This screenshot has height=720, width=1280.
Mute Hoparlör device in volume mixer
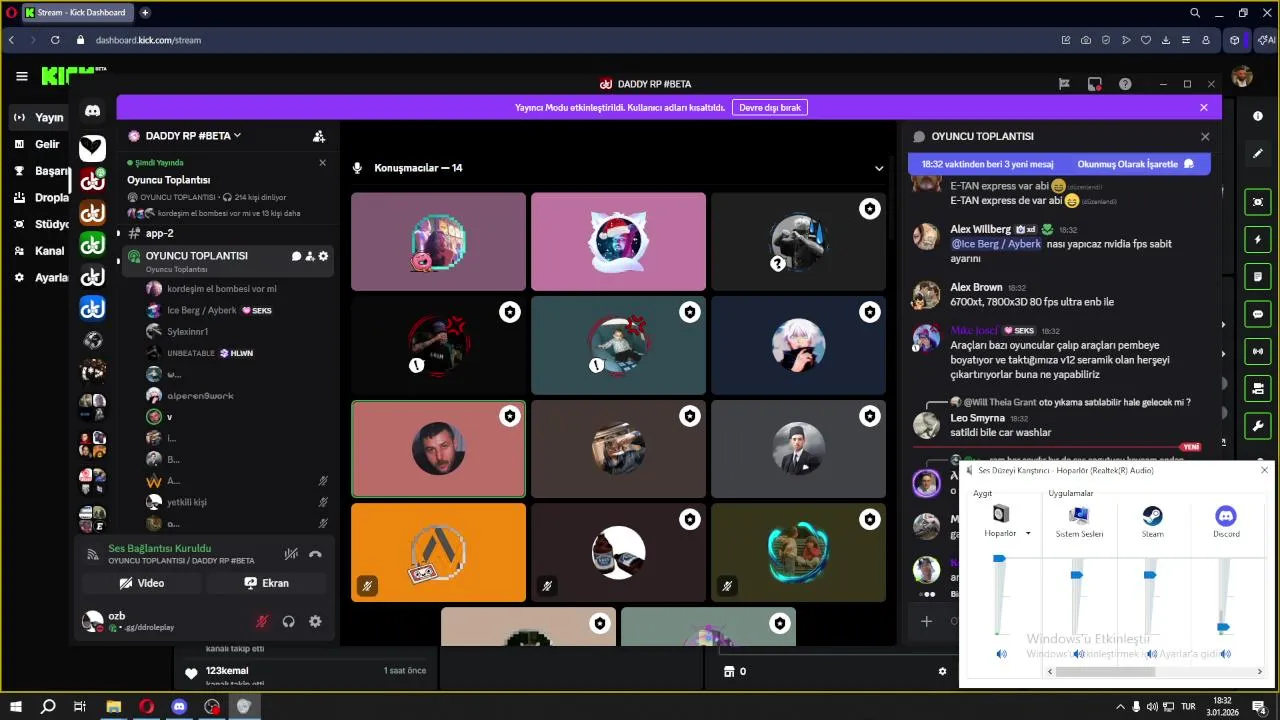(x=1001, y=654)
